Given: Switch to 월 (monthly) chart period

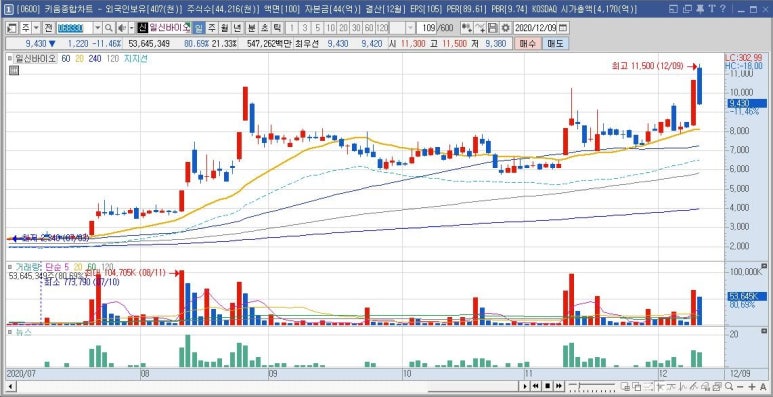Looking at the screenshot, I should pyautogui.click(x=223, y=28).
